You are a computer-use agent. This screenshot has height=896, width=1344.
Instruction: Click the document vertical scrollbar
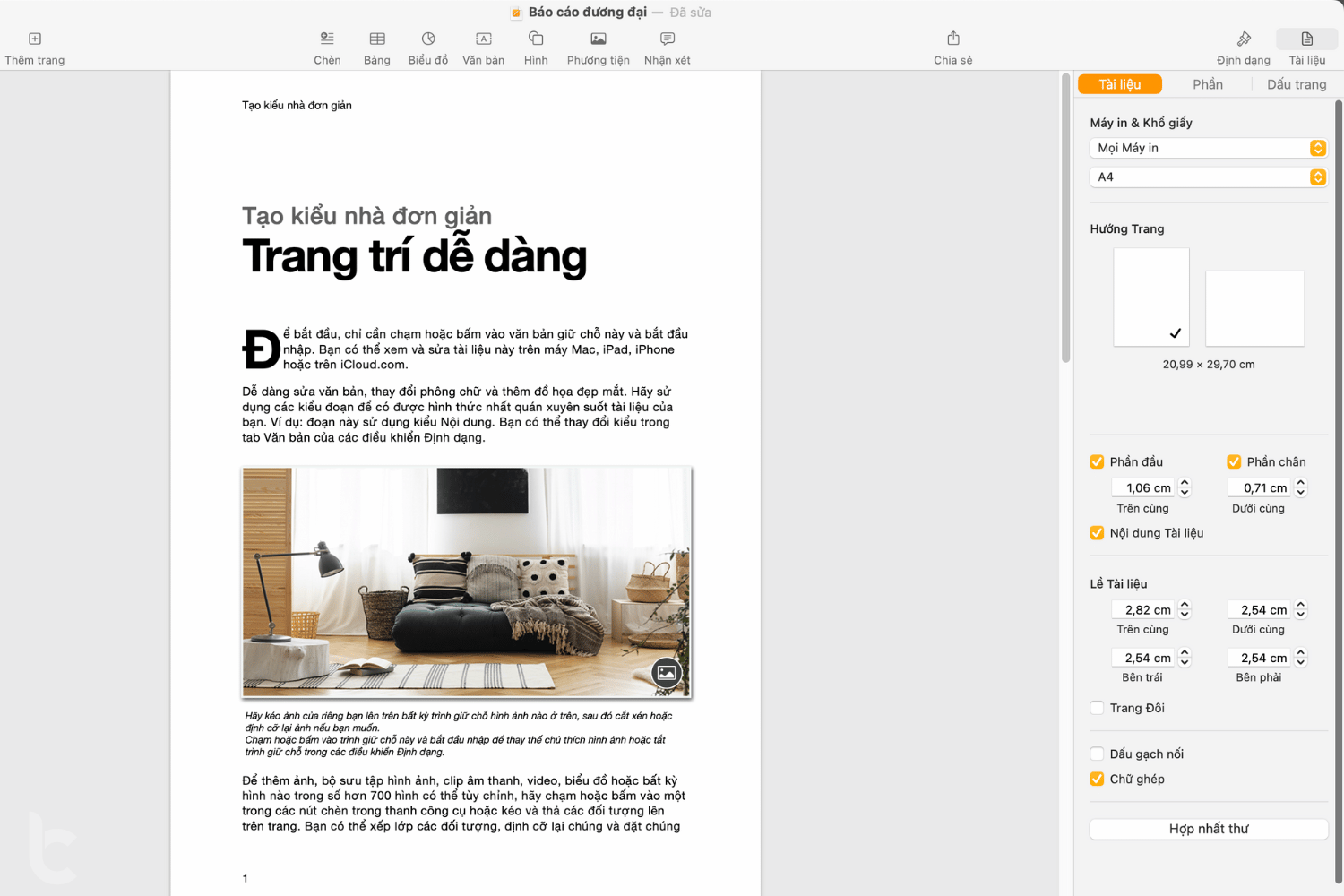coord(1065,220)
